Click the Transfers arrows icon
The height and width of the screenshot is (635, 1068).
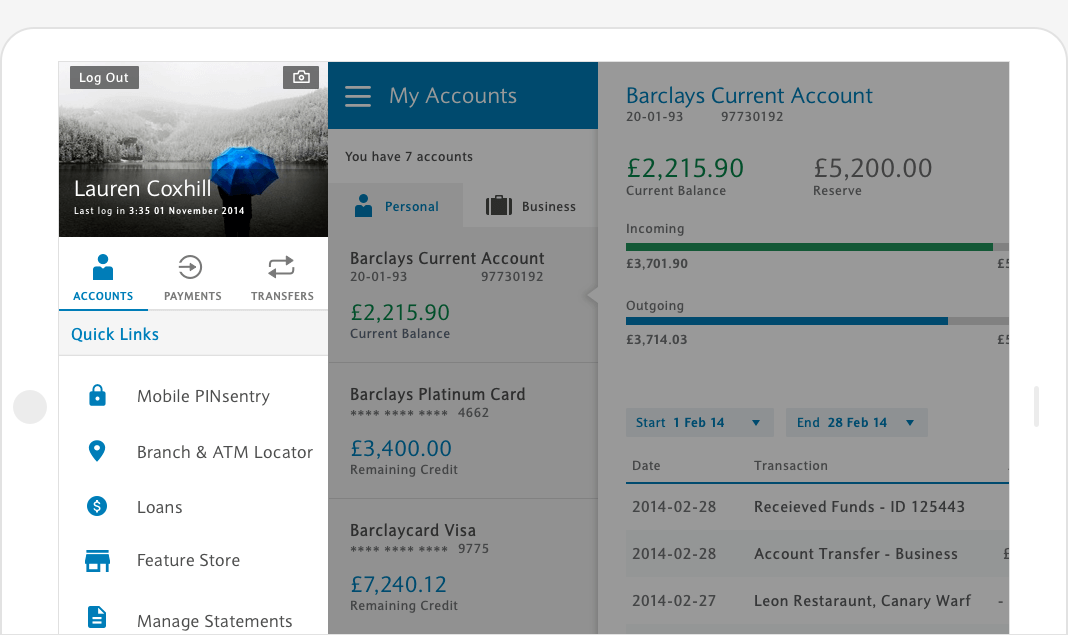click(x=281, y=267)
